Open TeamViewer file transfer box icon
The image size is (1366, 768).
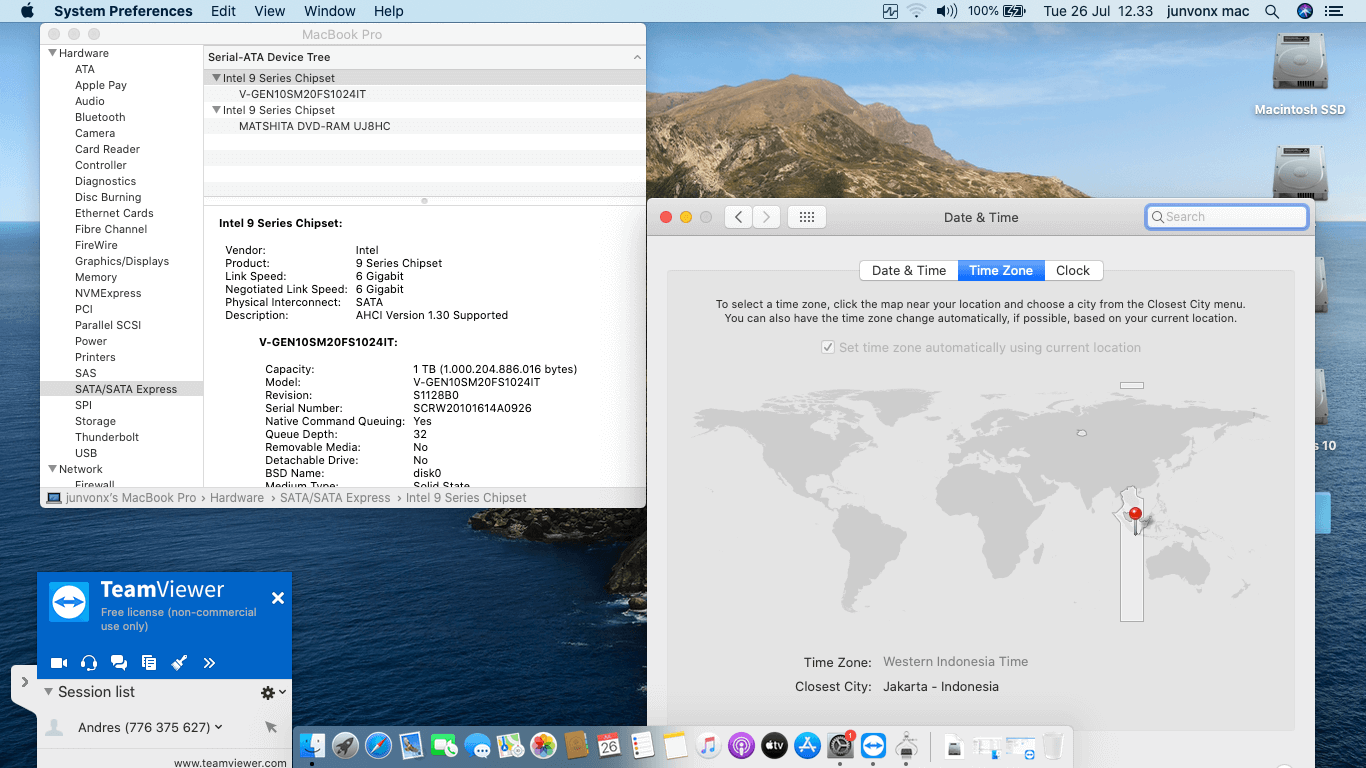pos(149,663)
